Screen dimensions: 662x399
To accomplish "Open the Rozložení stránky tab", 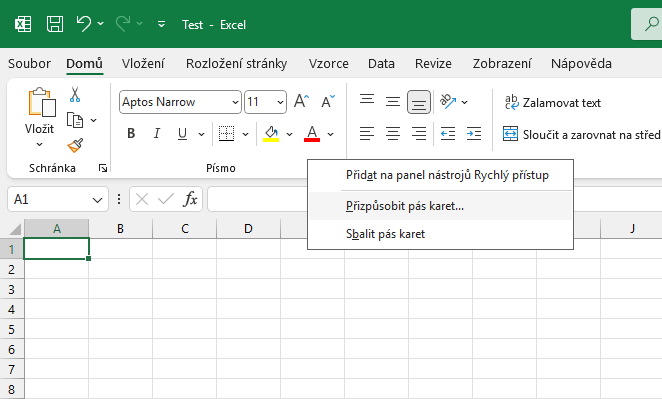I will pos(236,63).
